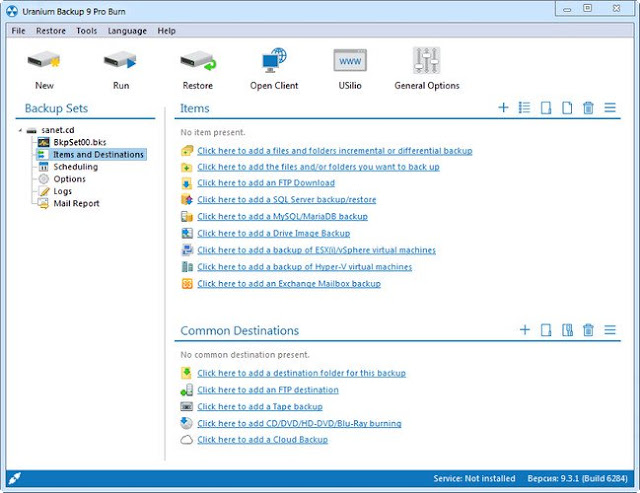Viewport: 640px width, 493px height.
Task: Click the Tape backup icon
Action: click(187, 406)
